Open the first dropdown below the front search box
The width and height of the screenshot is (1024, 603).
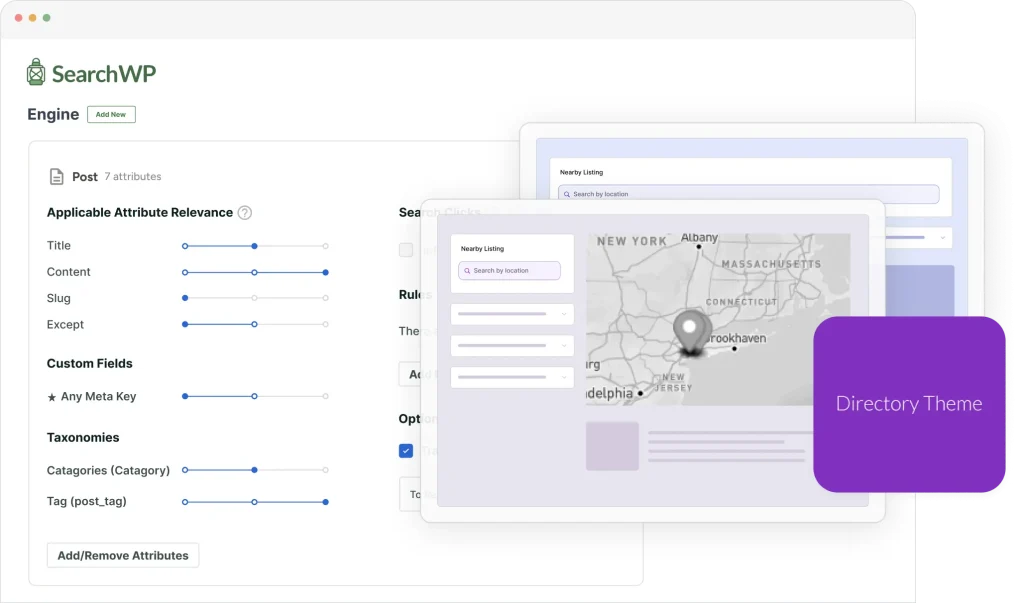coord(512,314)
